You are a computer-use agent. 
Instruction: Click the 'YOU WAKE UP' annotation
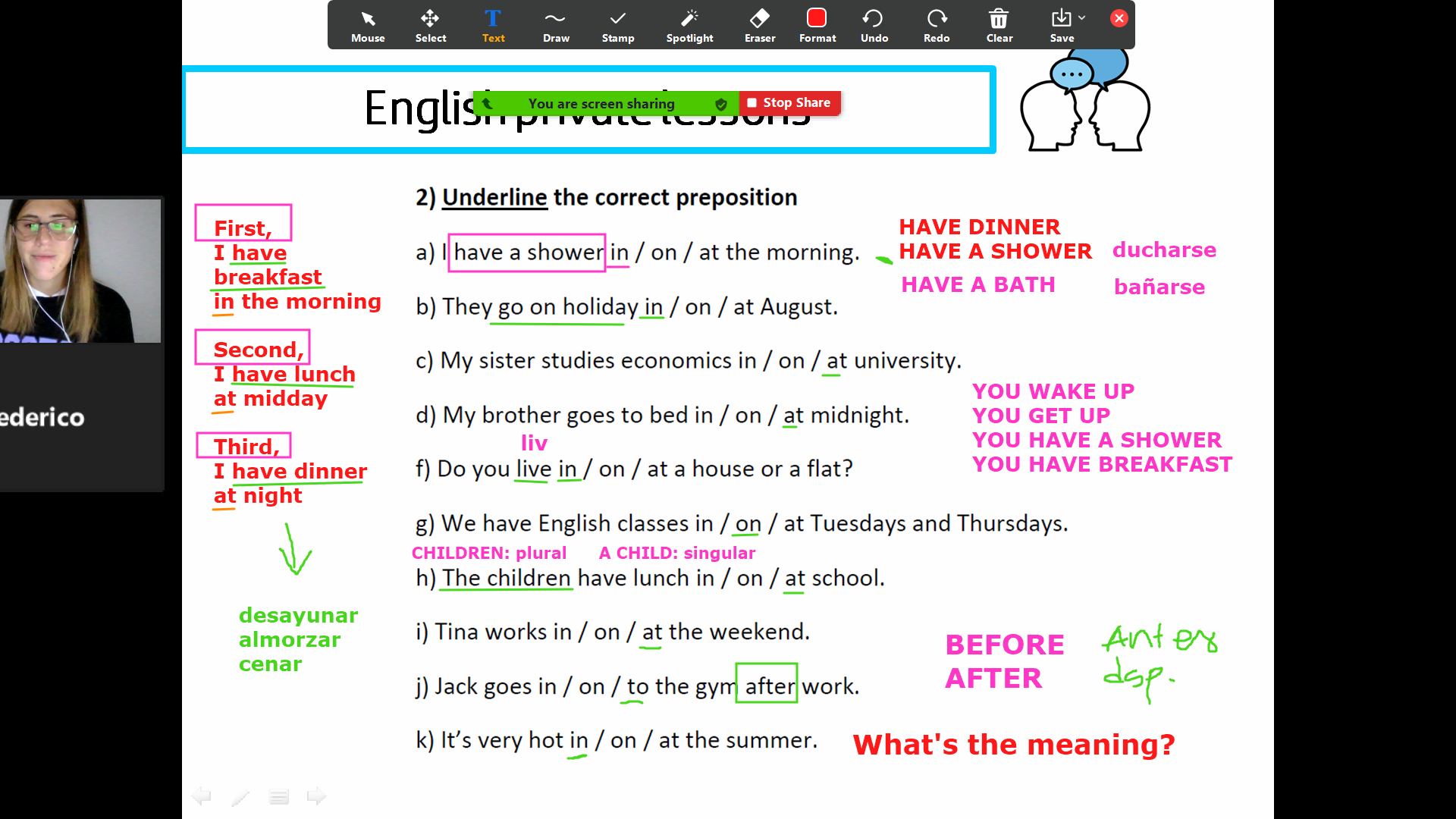pos(1053,391)
